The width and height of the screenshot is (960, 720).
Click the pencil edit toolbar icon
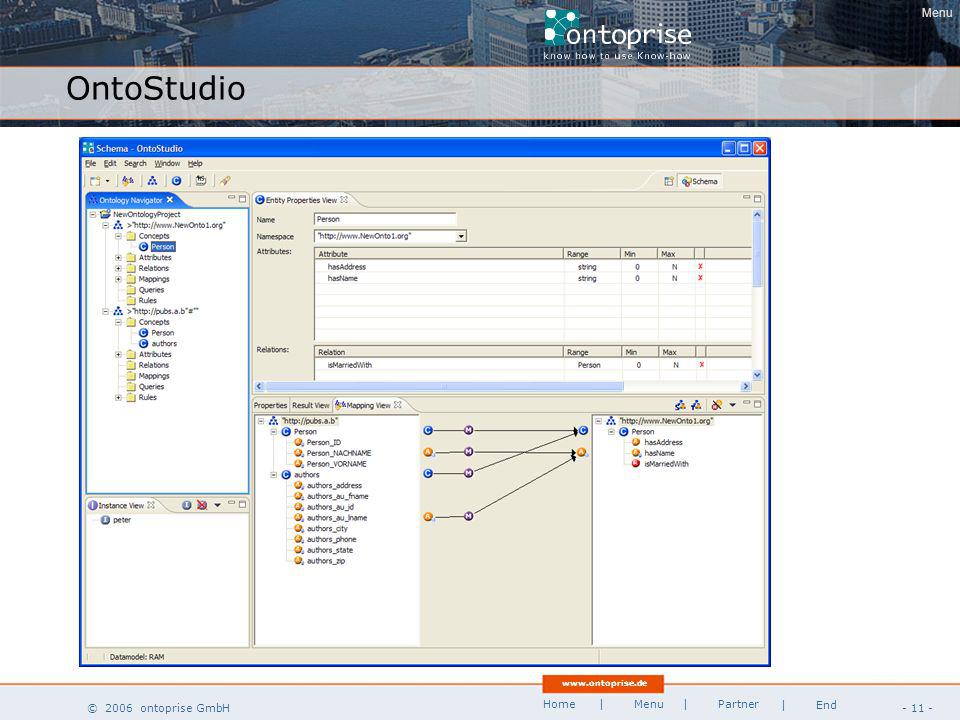[x=225, y=181]
